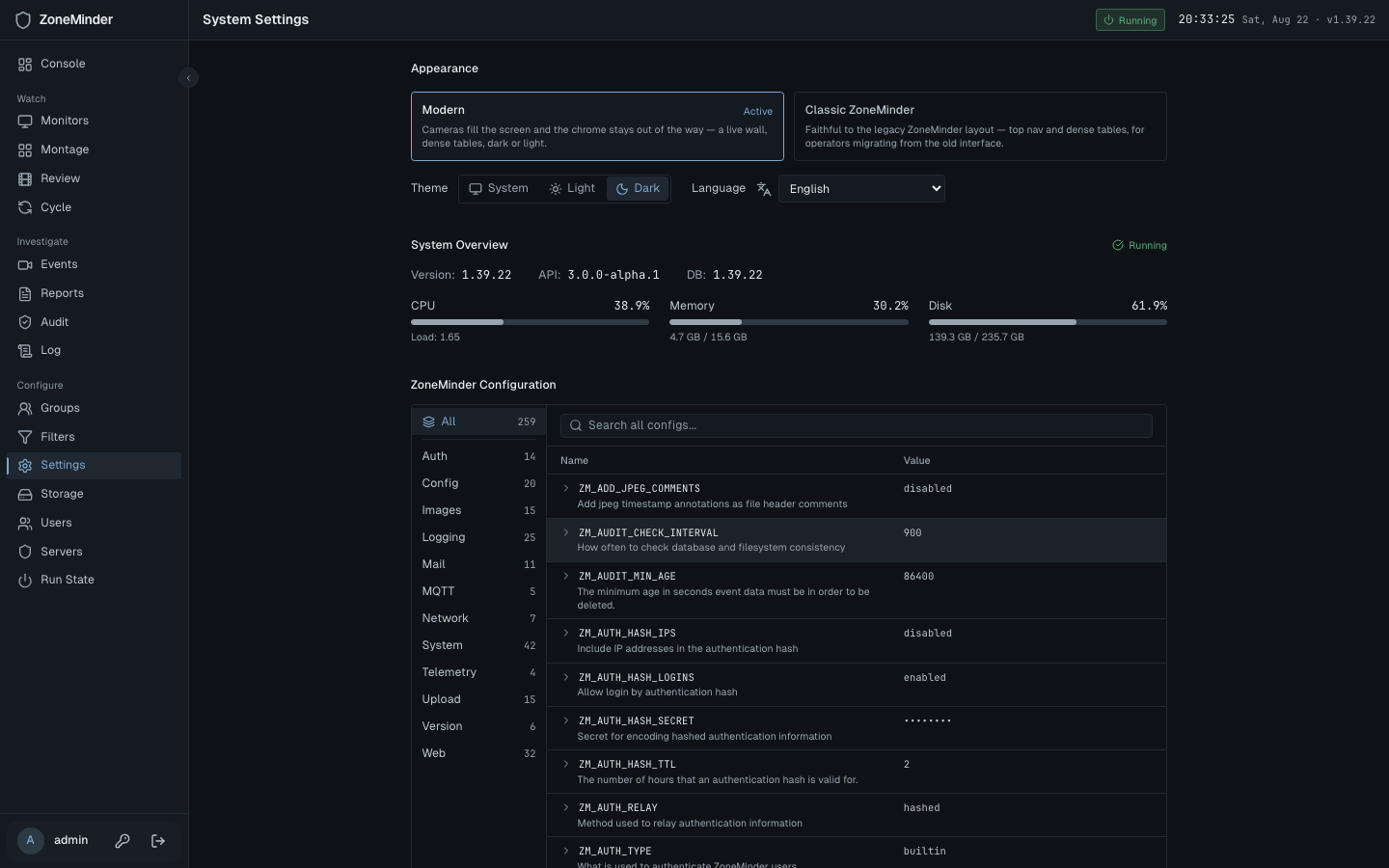Open the Network config category
1389x868 pixels.
pyautogui.click(x=478, y=618)
